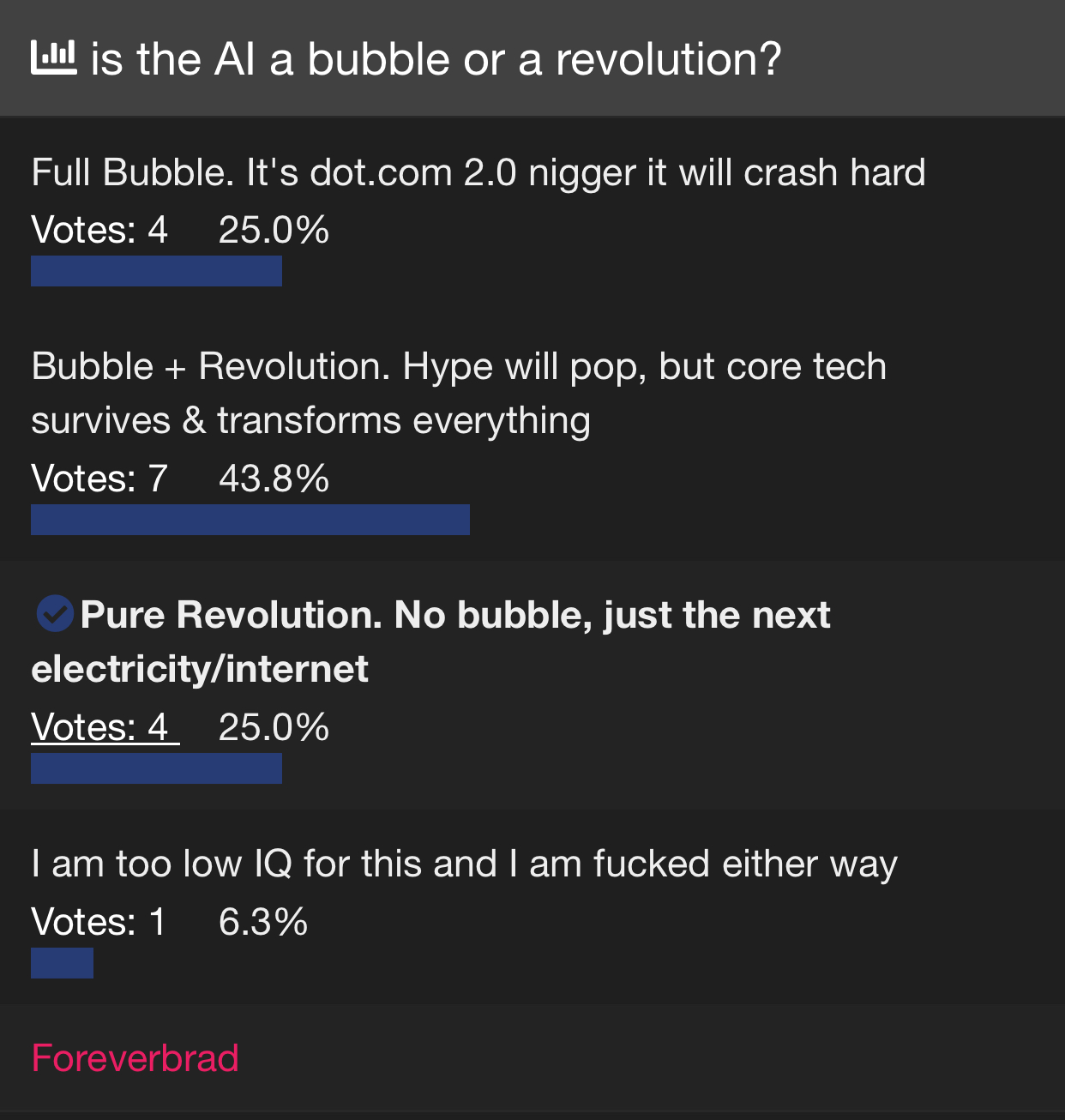The image size is (1065, 1120).
Task: Open the "Votes: 1" voter count
Action: point(99,922)
